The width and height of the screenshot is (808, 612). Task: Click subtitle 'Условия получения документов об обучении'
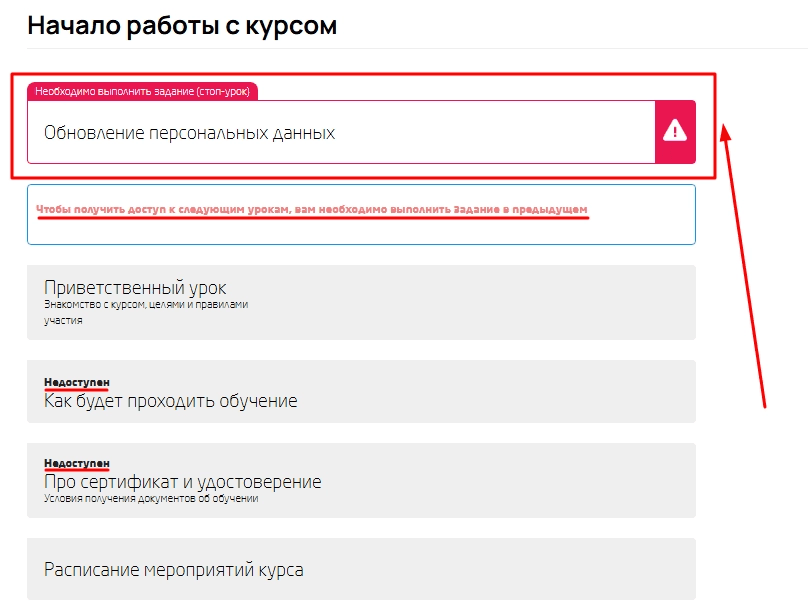[x=151, y=499]
